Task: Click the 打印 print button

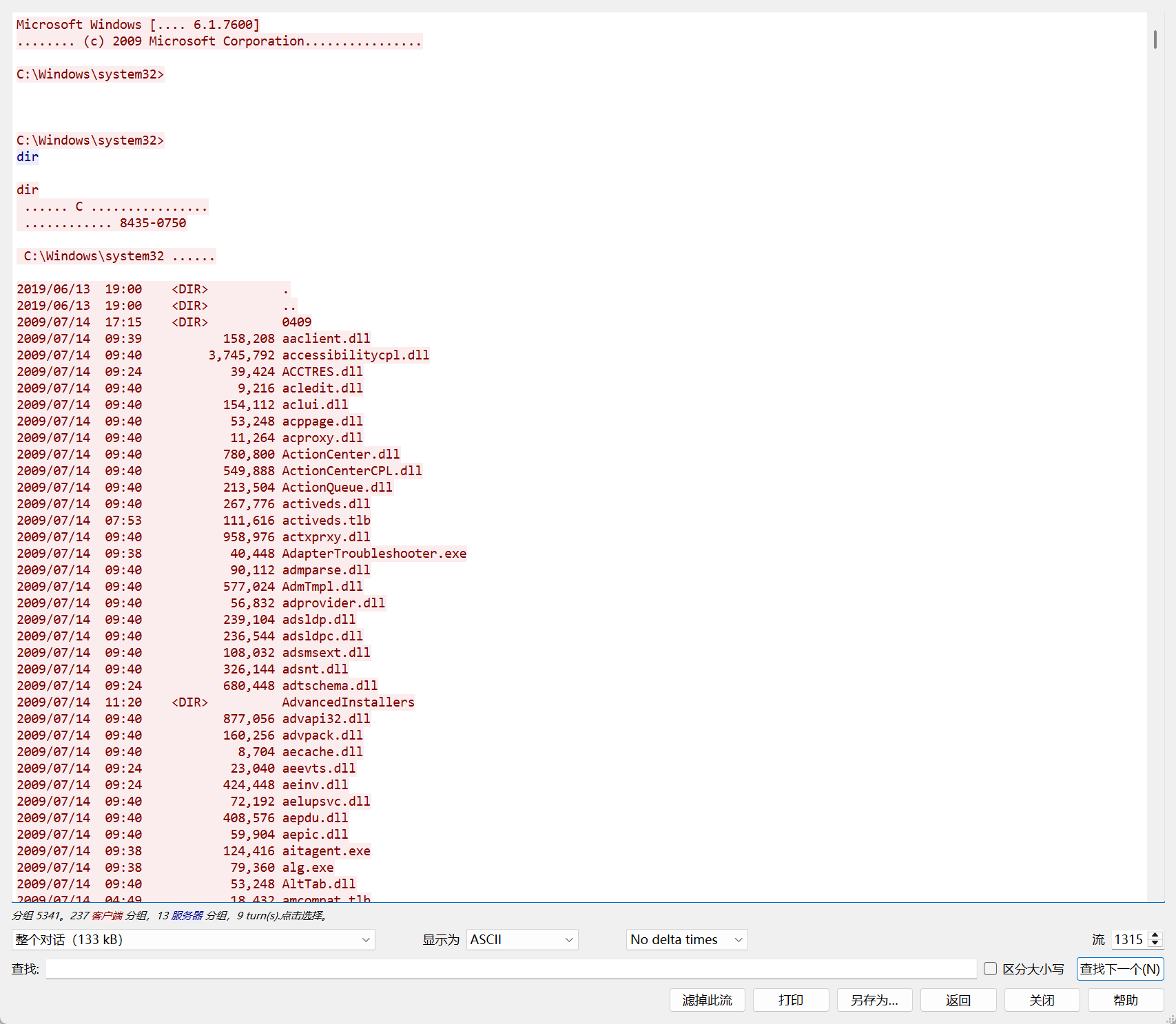Action: (790, 1000)
